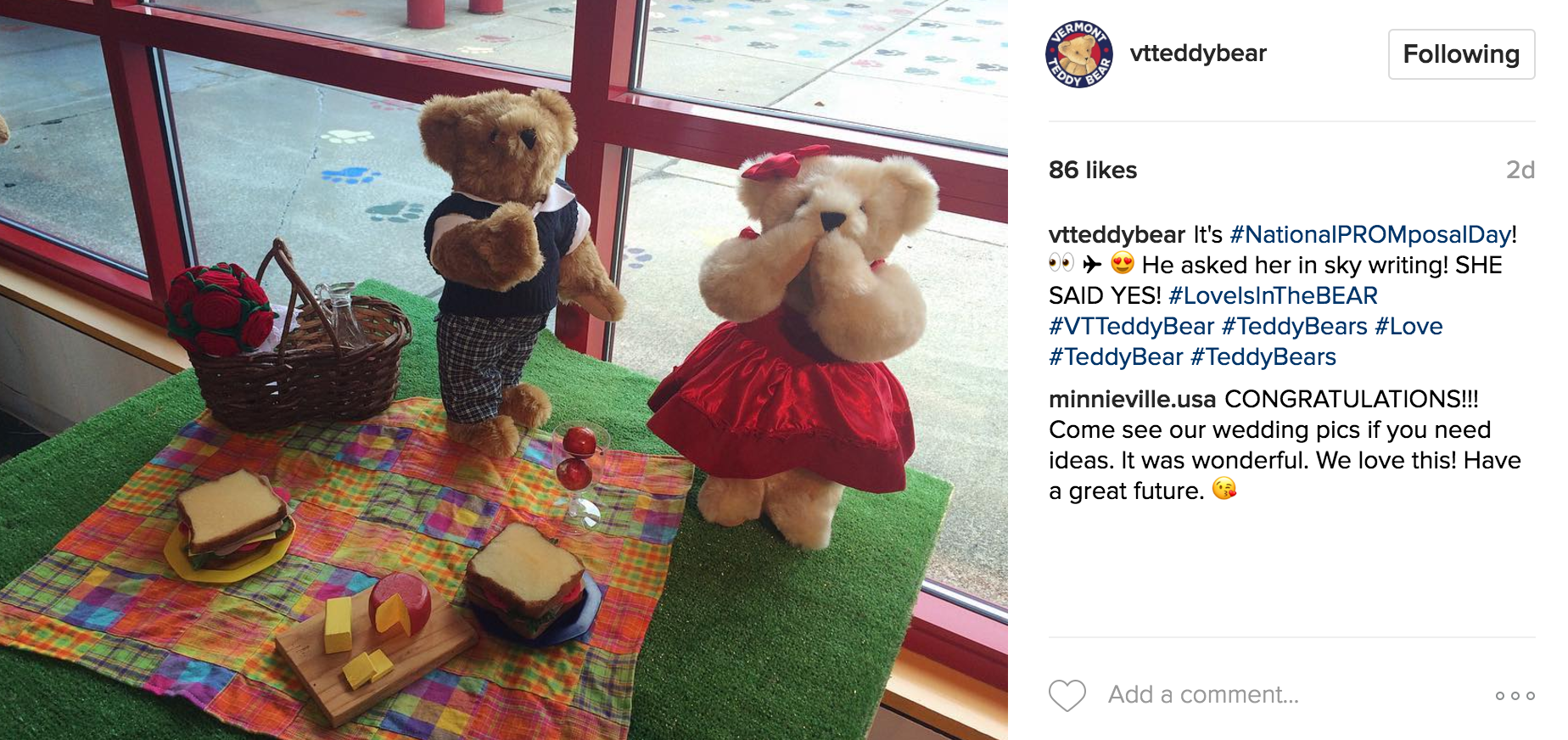
Task: Like the post with the heart icon
Action: coord(1067,695)
